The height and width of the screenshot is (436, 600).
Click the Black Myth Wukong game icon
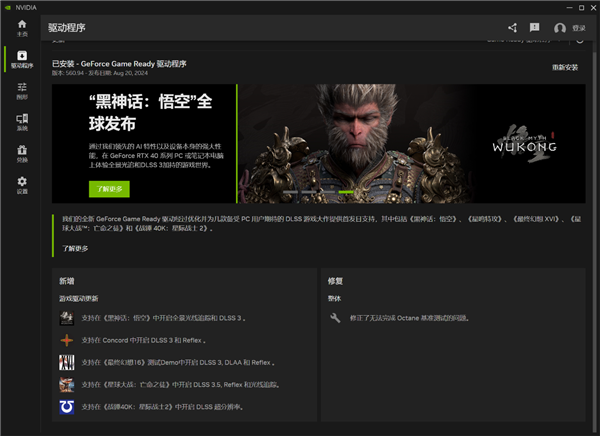click(67, 318)
